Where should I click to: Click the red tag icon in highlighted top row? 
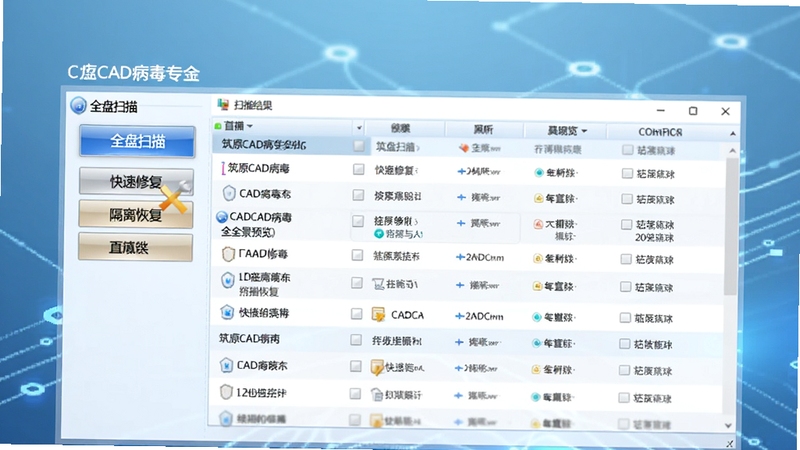click(x=463, y=148)
